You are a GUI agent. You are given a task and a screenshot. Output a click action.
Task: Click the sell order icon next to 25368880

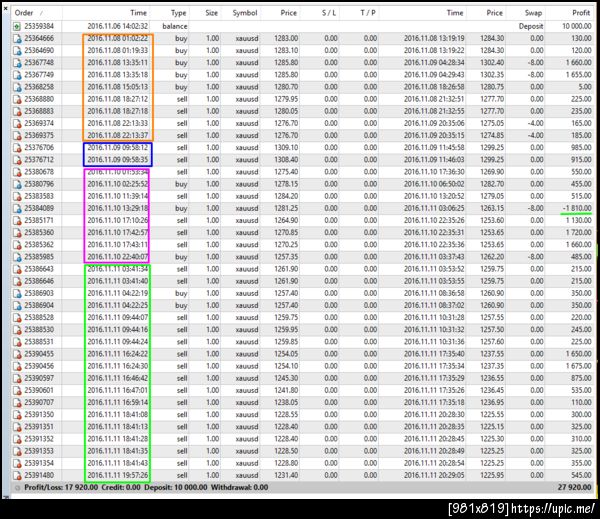[17, 99]
